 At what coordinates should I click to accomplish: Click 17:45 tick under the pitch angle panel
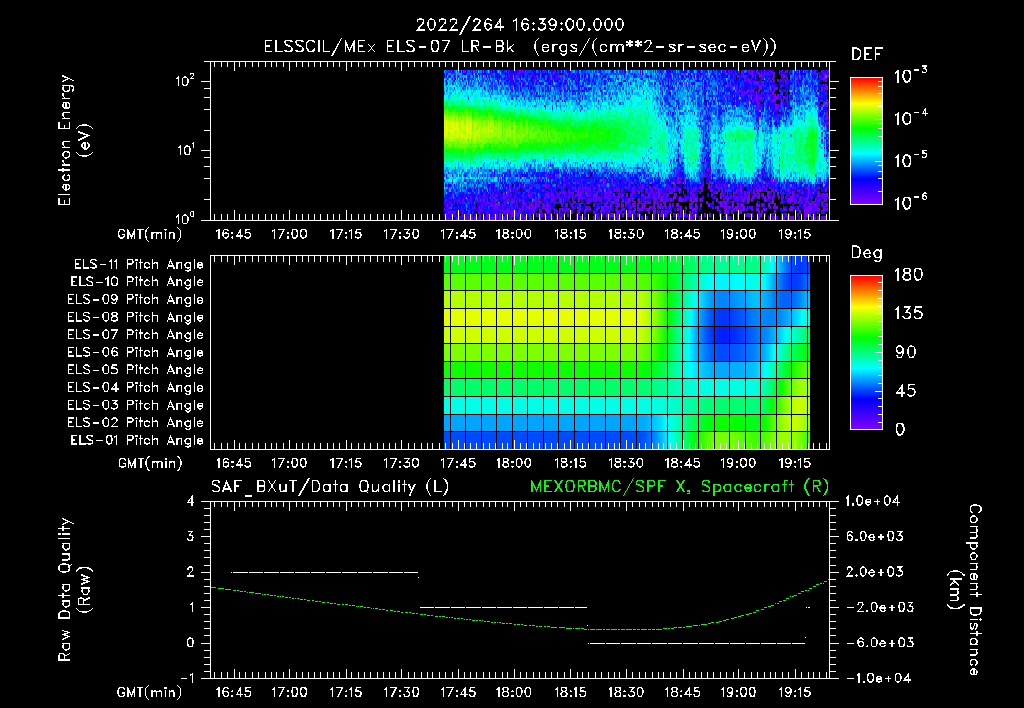point(458,464)
